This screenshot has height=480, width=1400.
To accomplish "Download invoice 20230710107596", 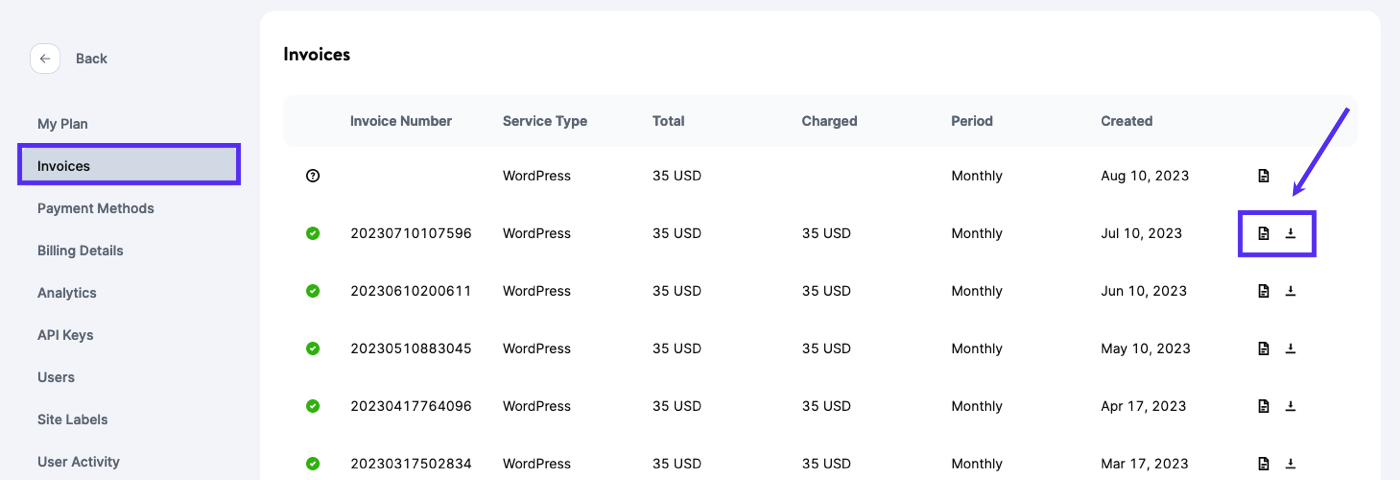I will point(1290,234).
